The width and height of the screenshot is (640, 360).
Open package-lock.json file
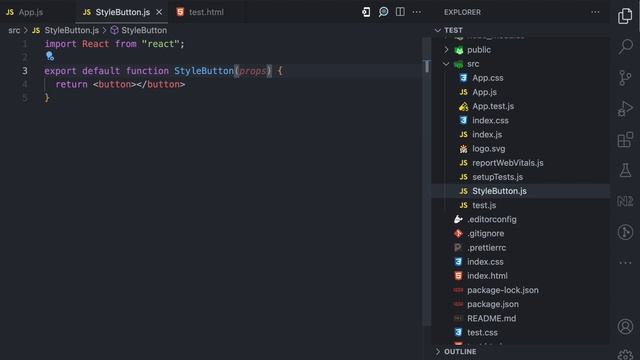(502, 290)
